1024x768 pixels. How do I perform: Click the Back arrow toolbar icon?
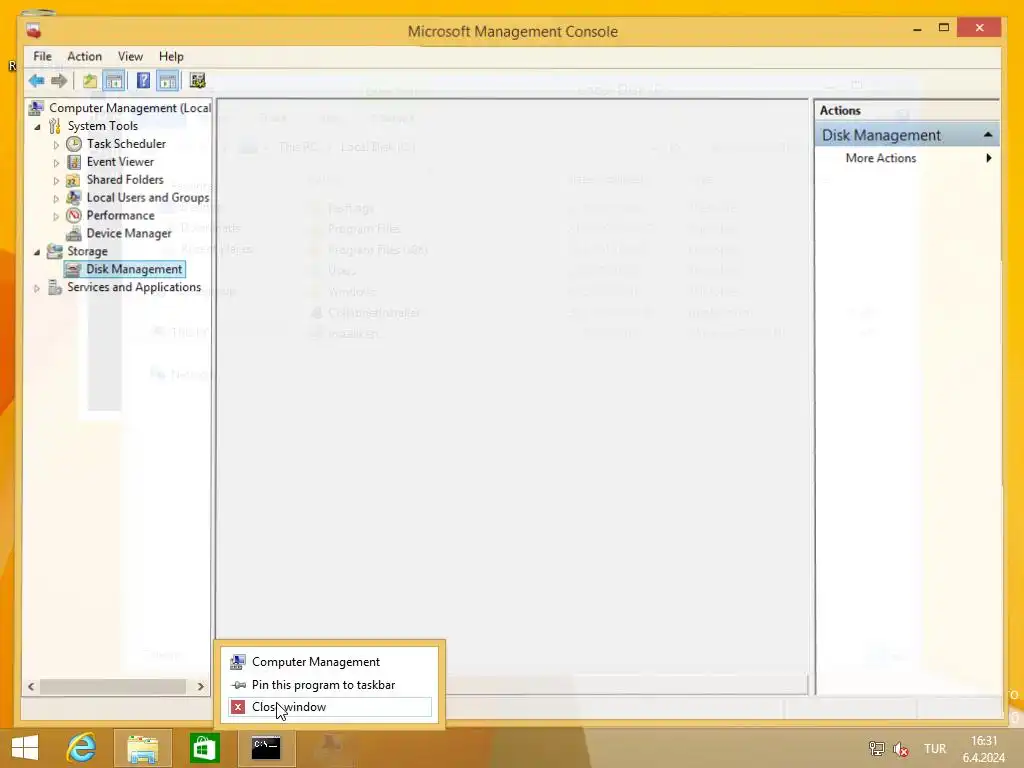coord(36,81)
